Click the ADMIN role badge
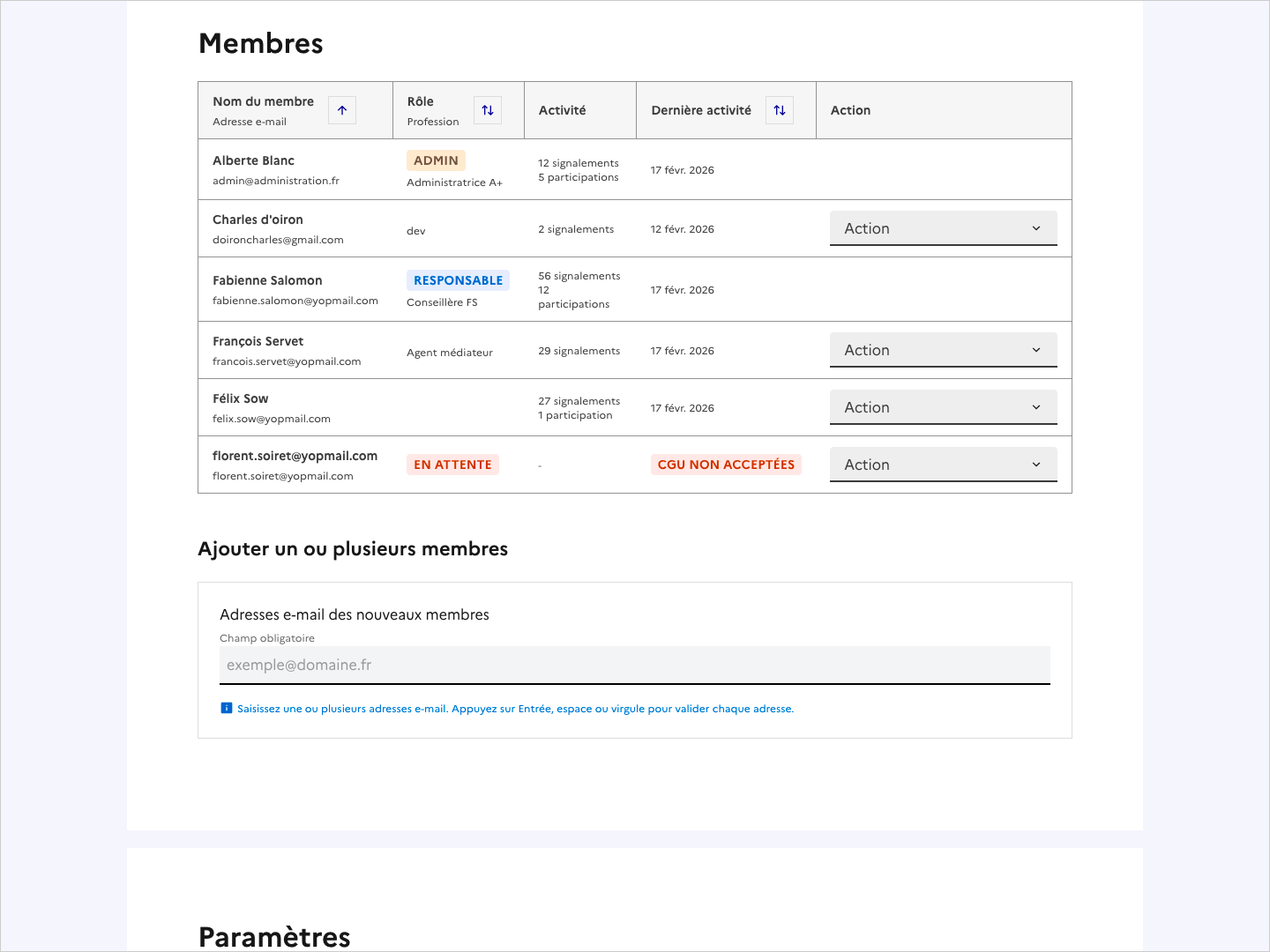The width and height of the screenshot is (1270, 952). point(436,160)
